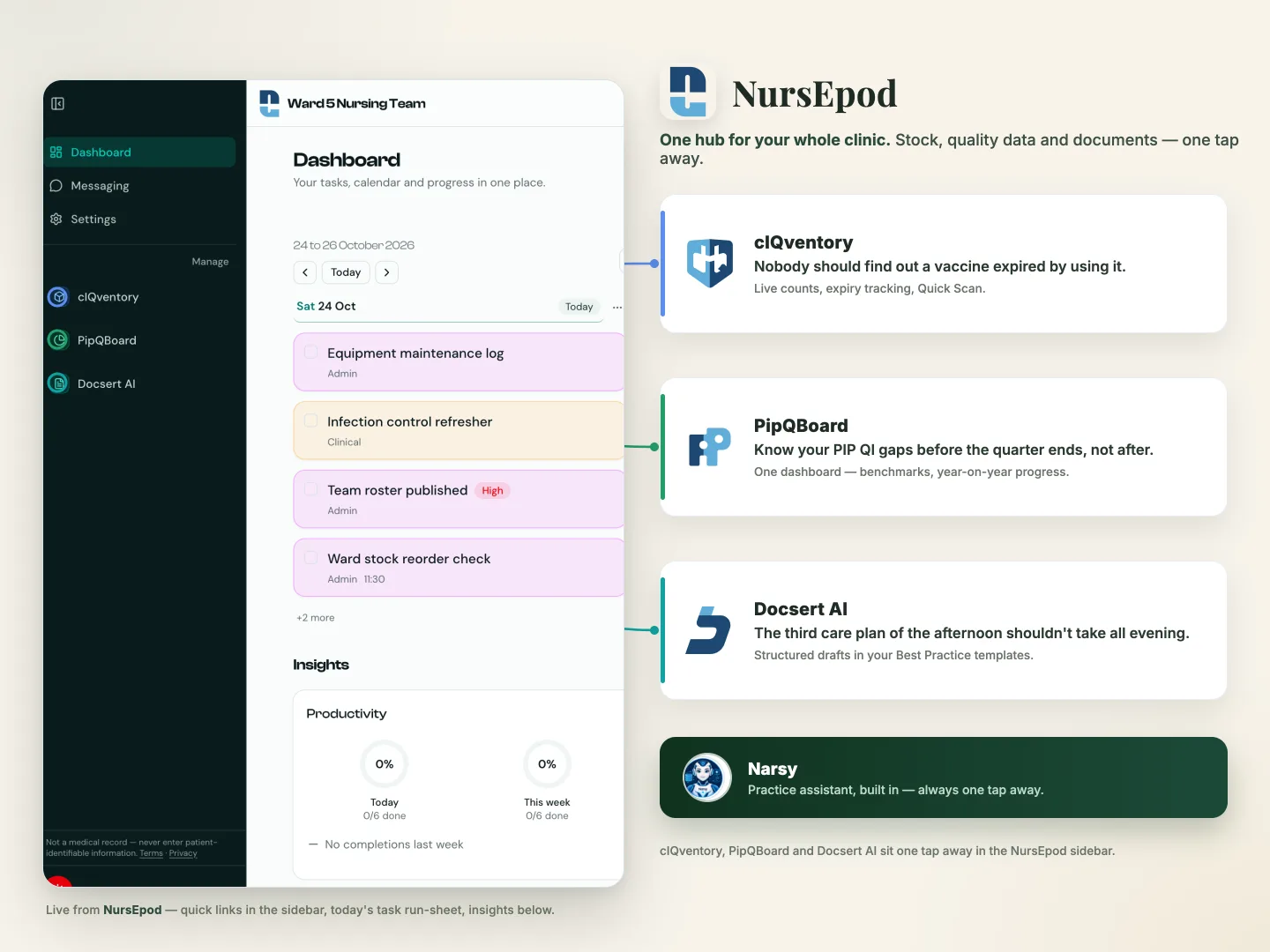The image size is (1270, 952).
Task: Check the Ward stock reorder check task
Action: (x=311, y=558)
